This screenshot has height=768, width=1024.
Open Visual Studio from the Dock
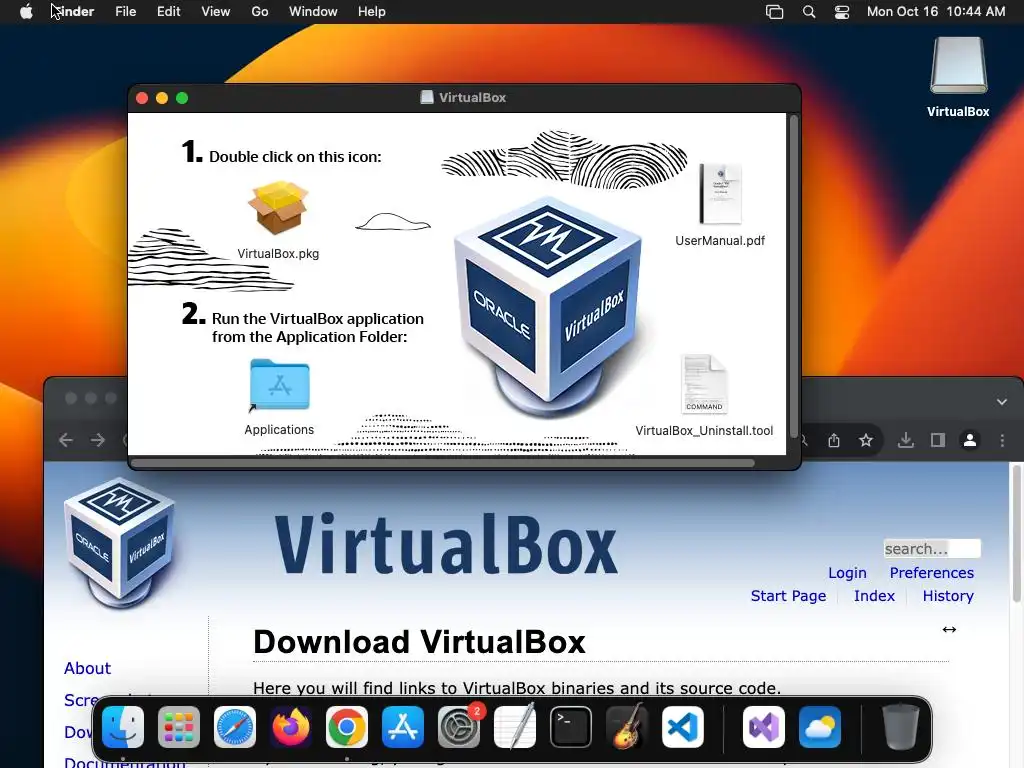pyautogui.click(x=764, y=727)
